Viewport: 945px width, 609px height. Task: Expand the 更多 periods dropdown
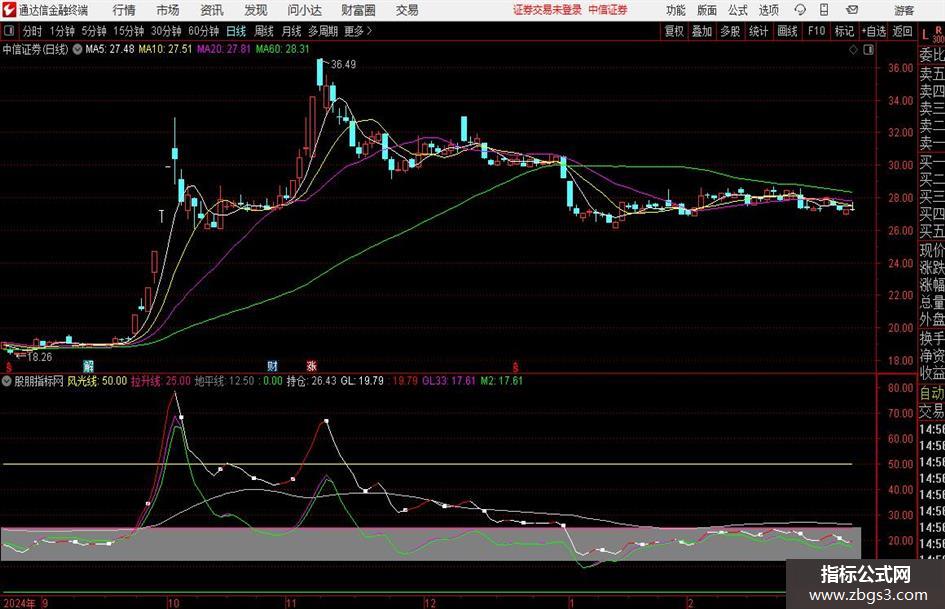point(358,31)
